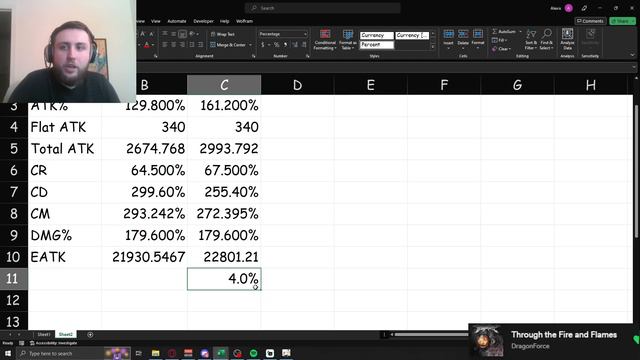Image resolution: width=640 pixels, height=360 pixels.
Task: Switch to the Sheet1 tab
Action: click(x=44, y=334)
